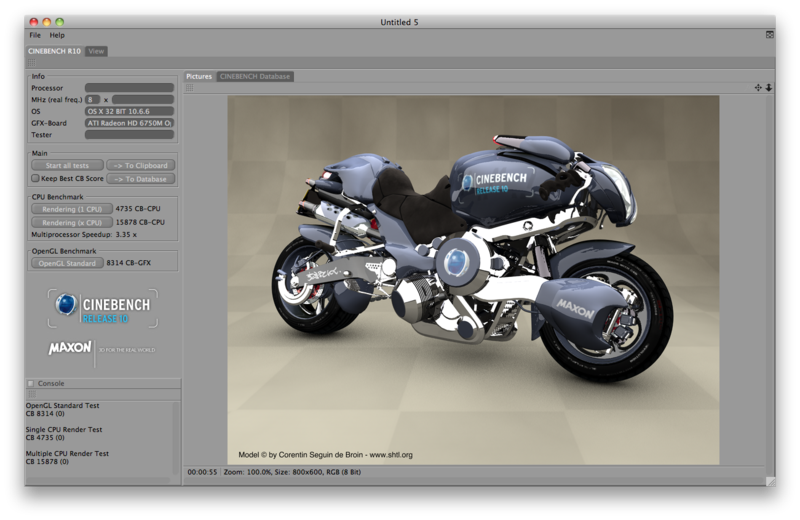
Task: Click the grip icon below Pictures tab
Action: pyautogui.click(x=189, y=88)
